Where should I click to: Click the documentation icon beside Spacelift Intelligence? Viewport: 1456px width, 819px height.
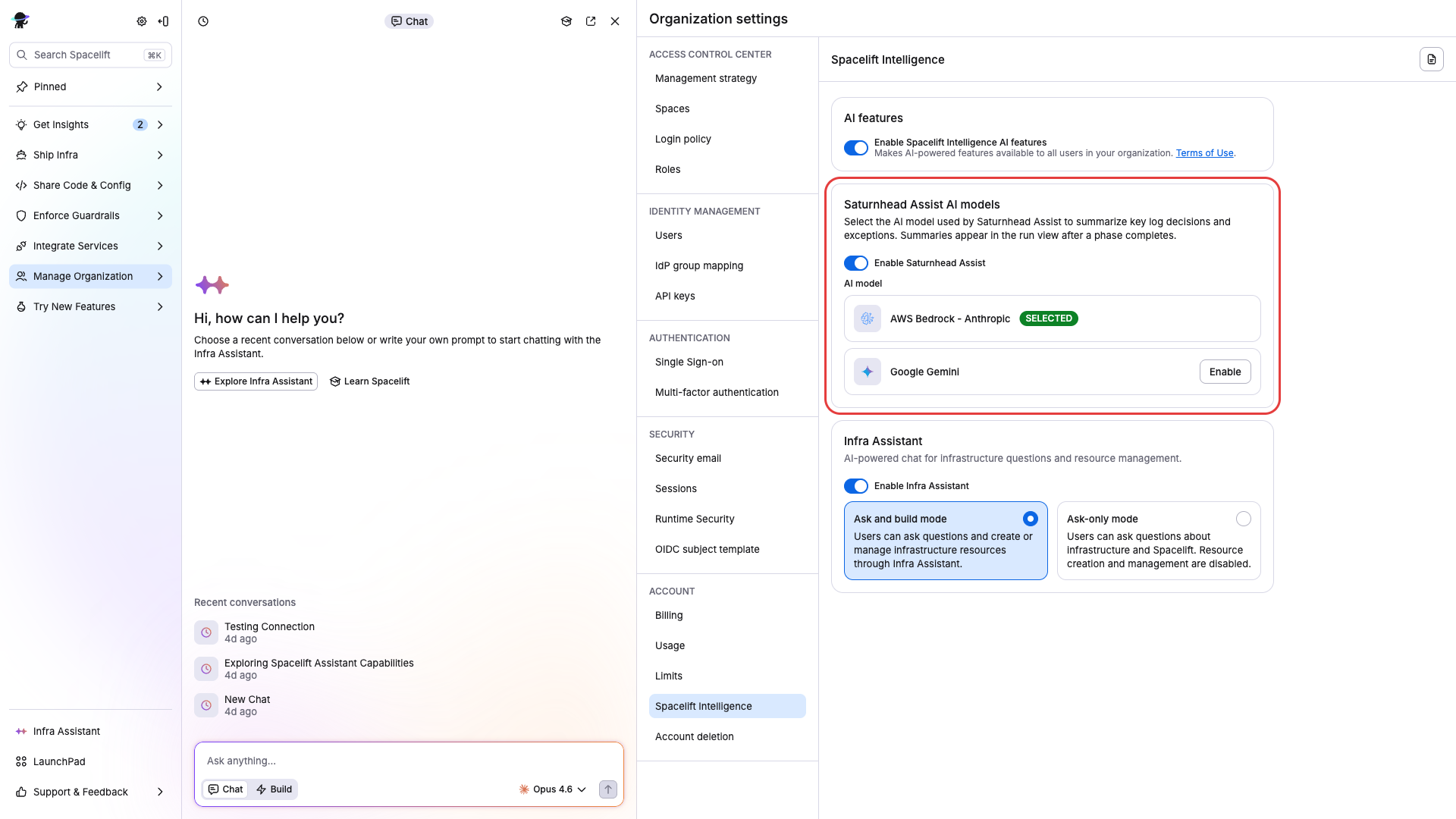coord(1431,59)
